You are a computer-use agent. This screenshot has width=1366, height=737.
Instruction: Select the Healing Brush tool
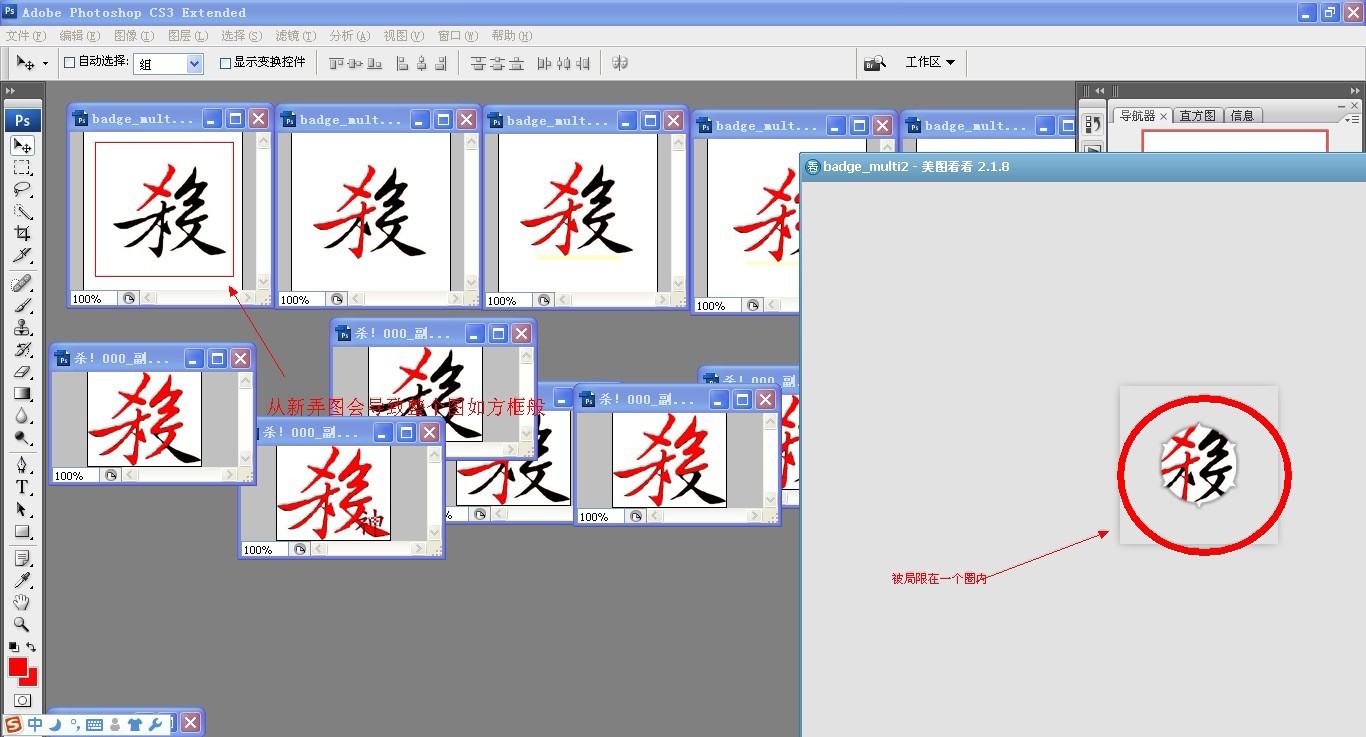click(x=22, y=282)
